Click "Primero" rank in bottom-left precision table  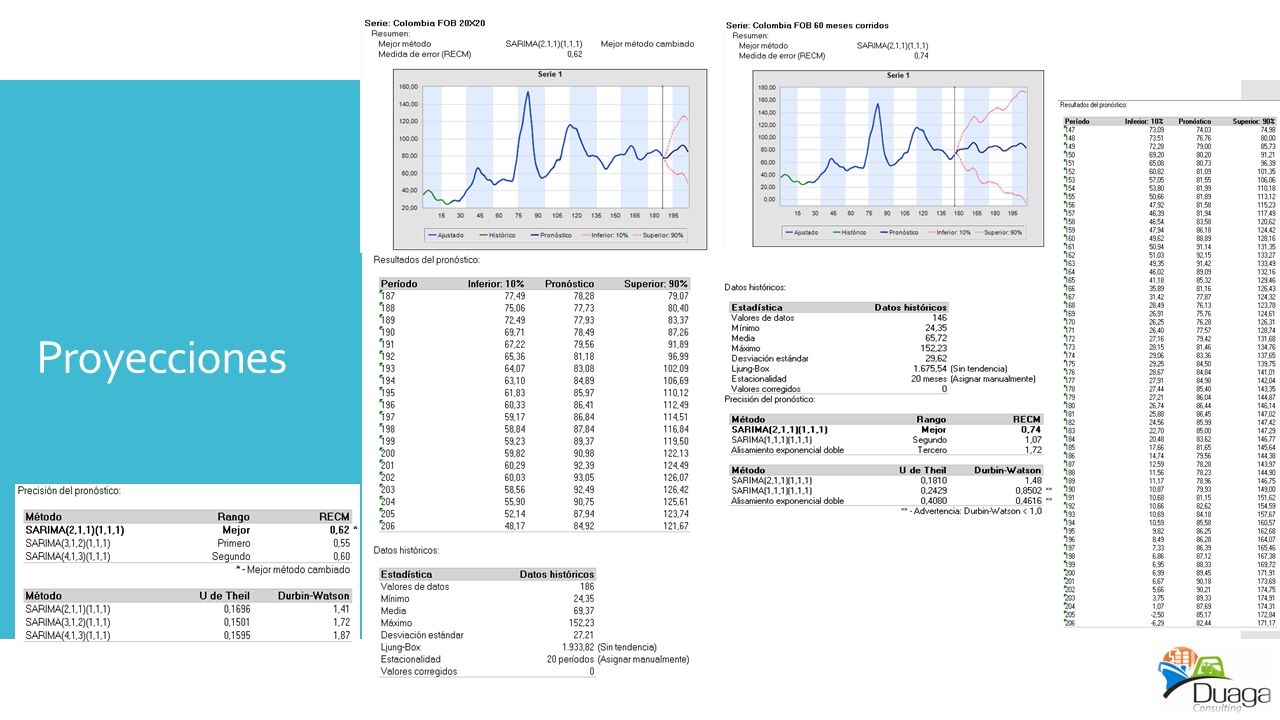tap(233, 543)
